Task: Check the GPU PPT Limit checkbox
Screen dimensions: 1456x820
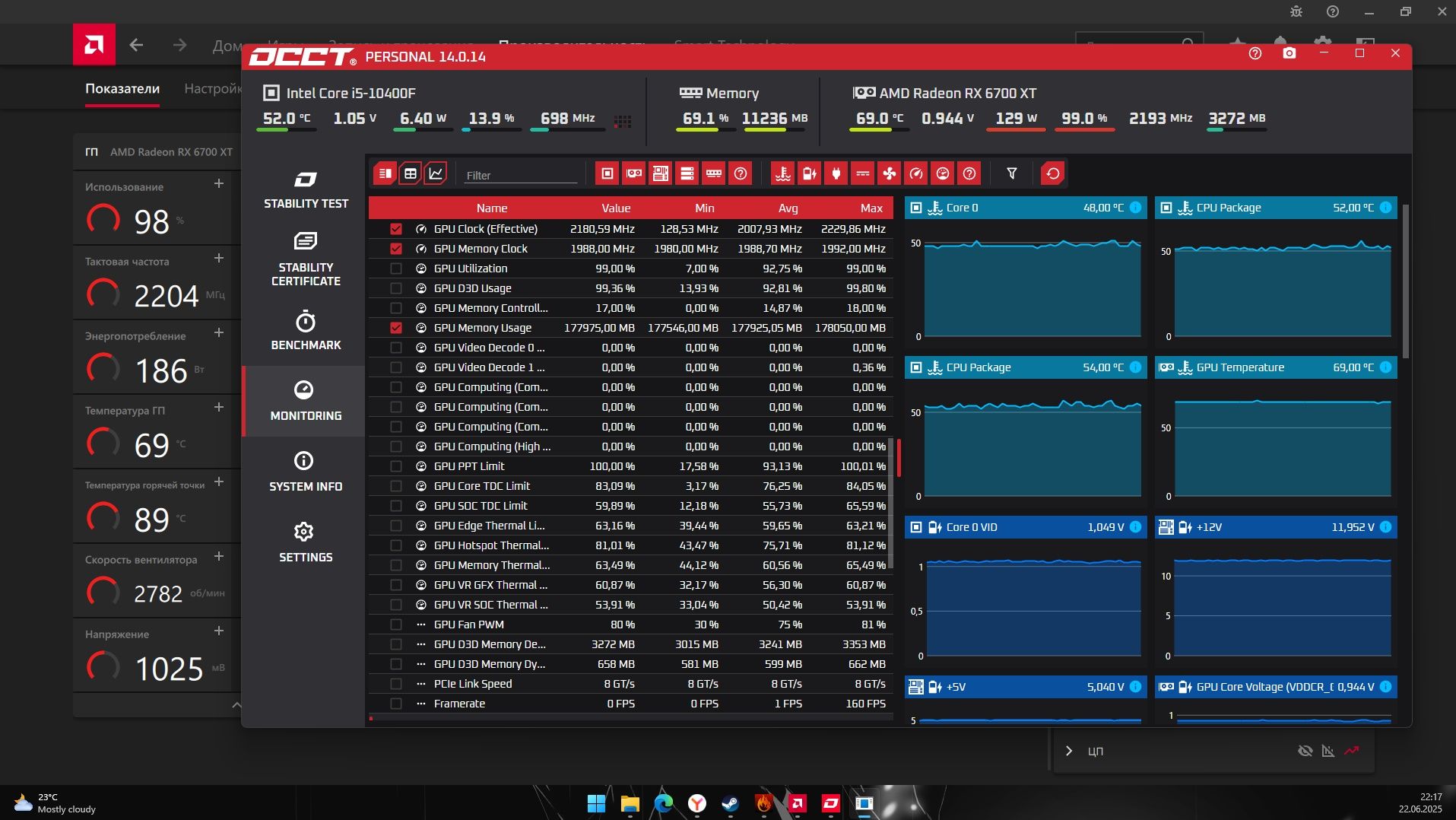Action: tap(395, 466)
